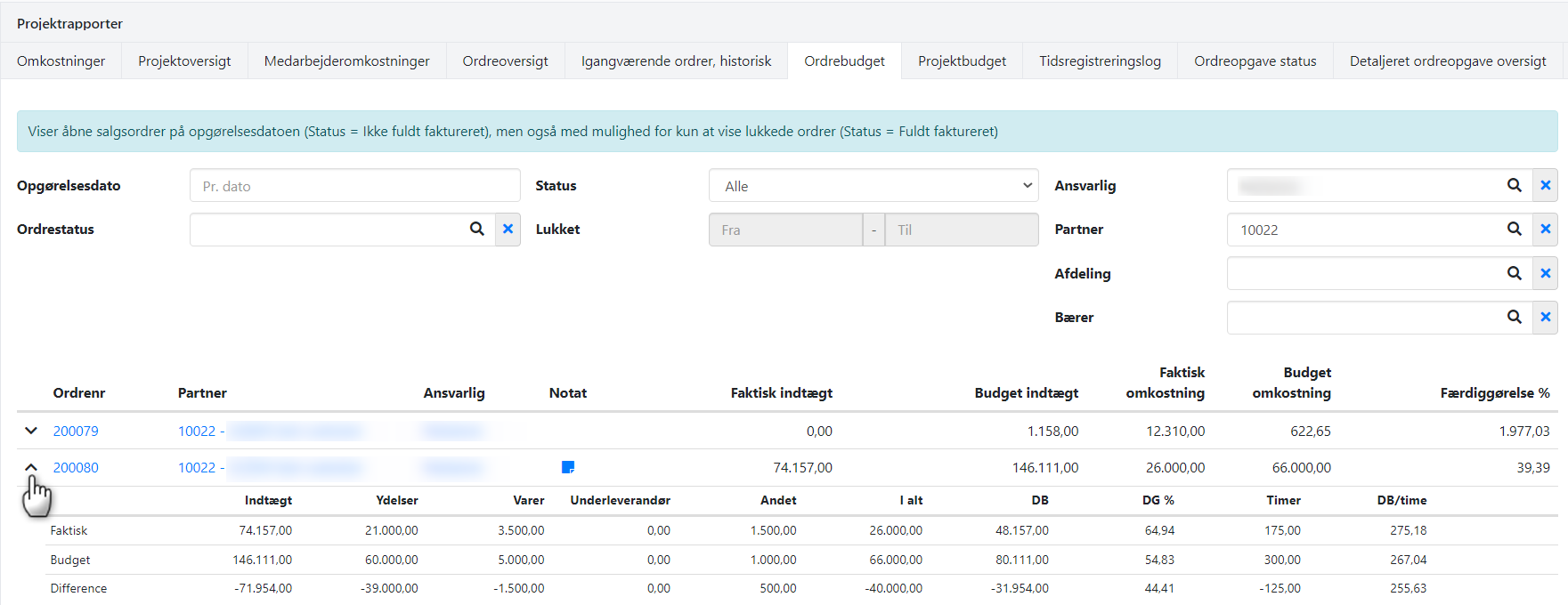The image size is (1568, 605).
Task: Go to Igangværende ordrer, historisk tab
Action: [x=677, y=60]
